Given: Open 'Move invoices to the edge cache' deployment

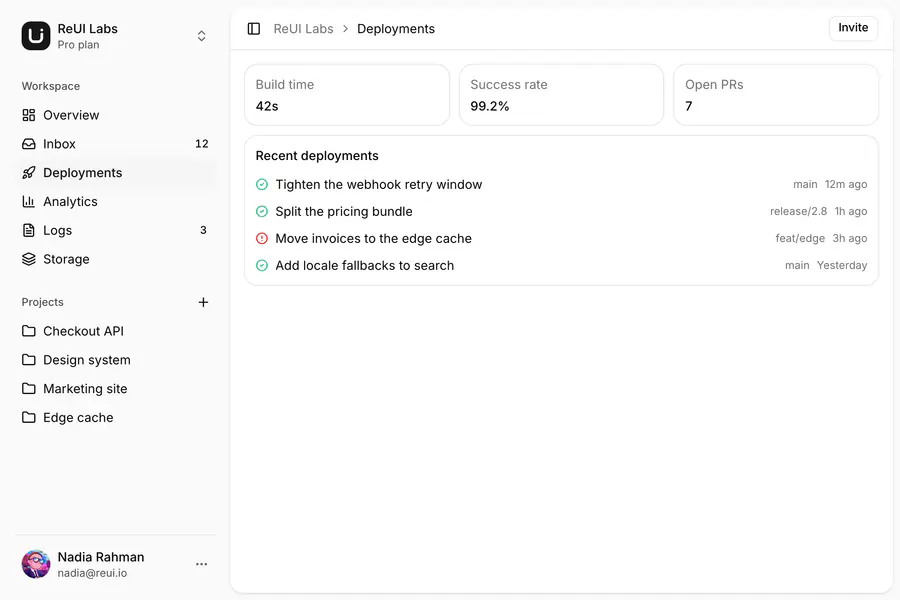Looking at the screenshot, I should (374, 238).
